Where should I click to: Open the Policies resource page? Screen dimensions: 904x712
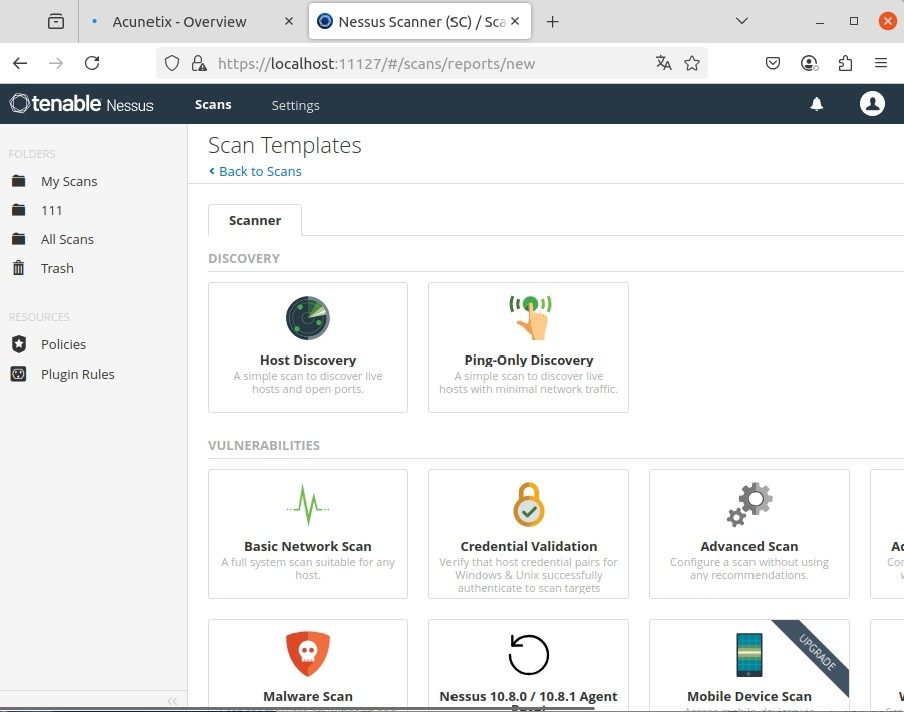(x=63, y=344)
